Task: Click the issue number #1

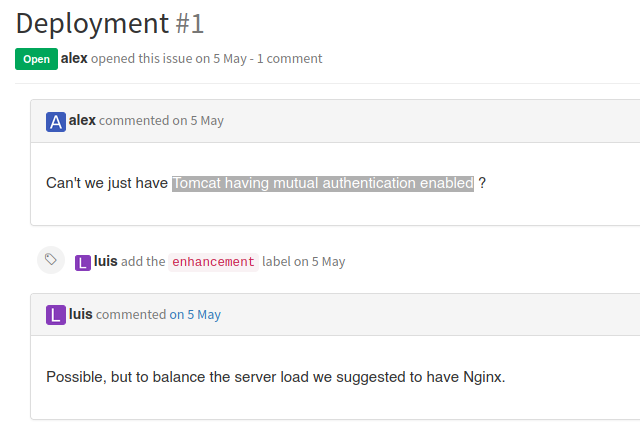Action: point(190,22)
